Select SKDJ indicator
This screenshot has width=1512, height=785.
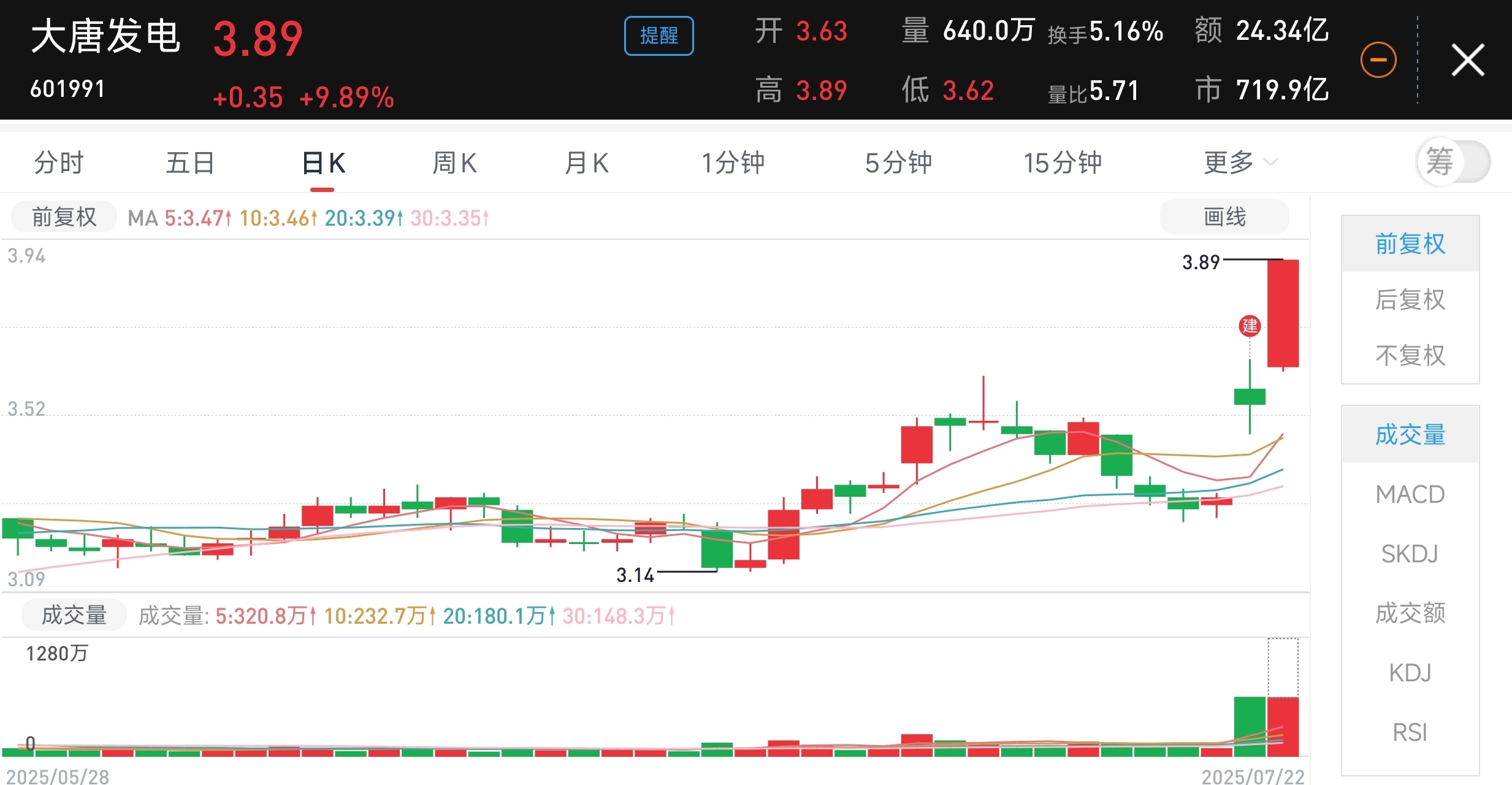tap(1410, 554)
